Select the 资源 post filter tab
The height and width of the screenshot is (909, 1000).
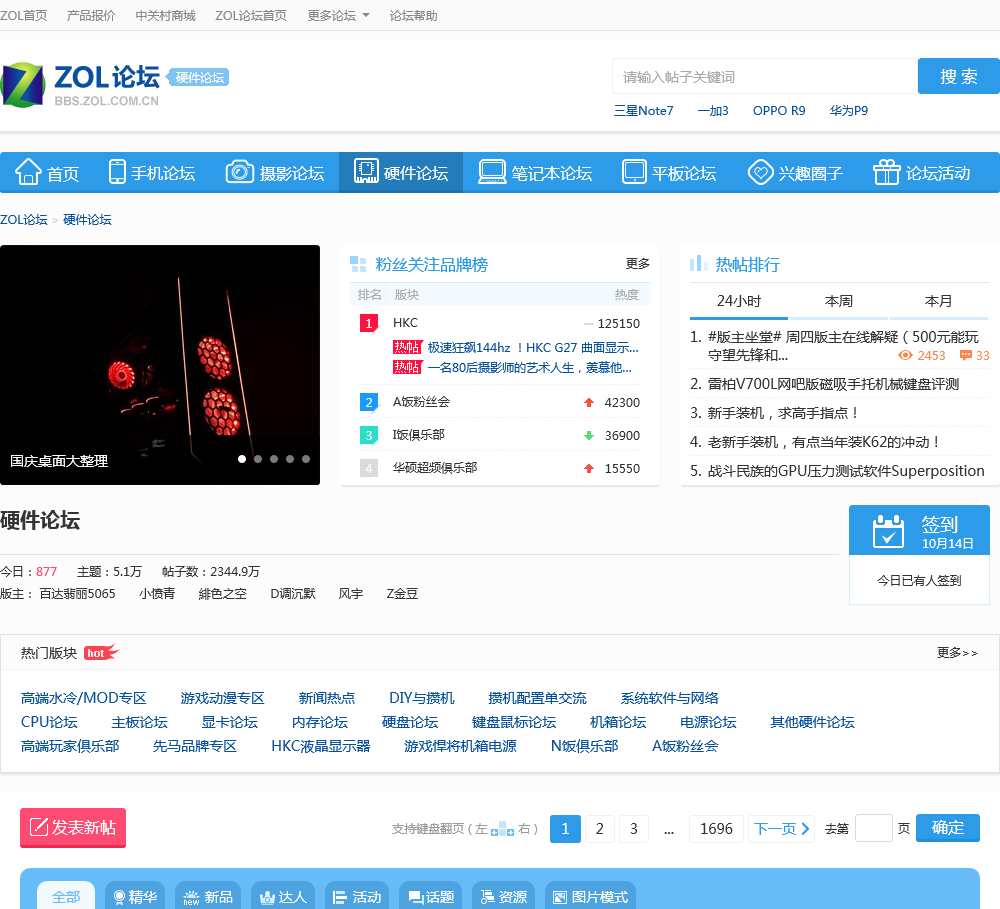tap(504, 896)
